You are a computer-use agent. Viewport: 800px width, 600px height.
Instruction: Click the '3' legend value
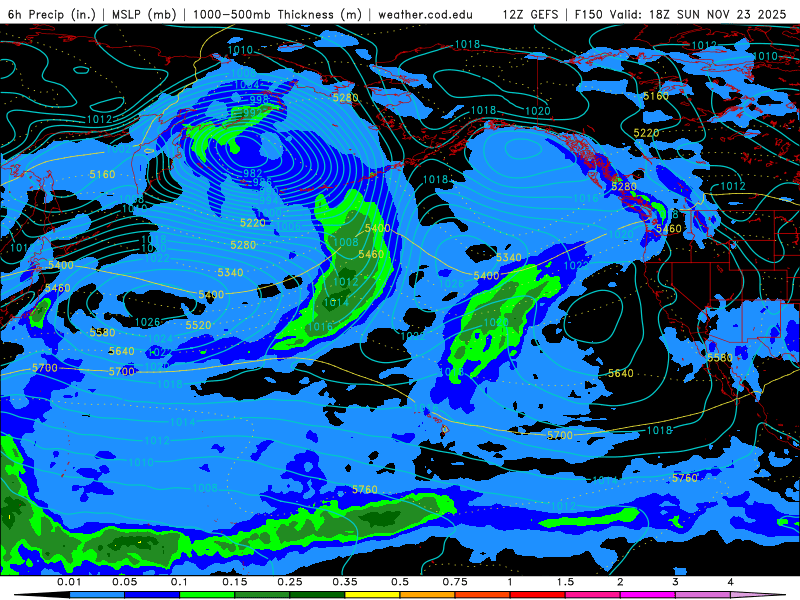point(676,582)
